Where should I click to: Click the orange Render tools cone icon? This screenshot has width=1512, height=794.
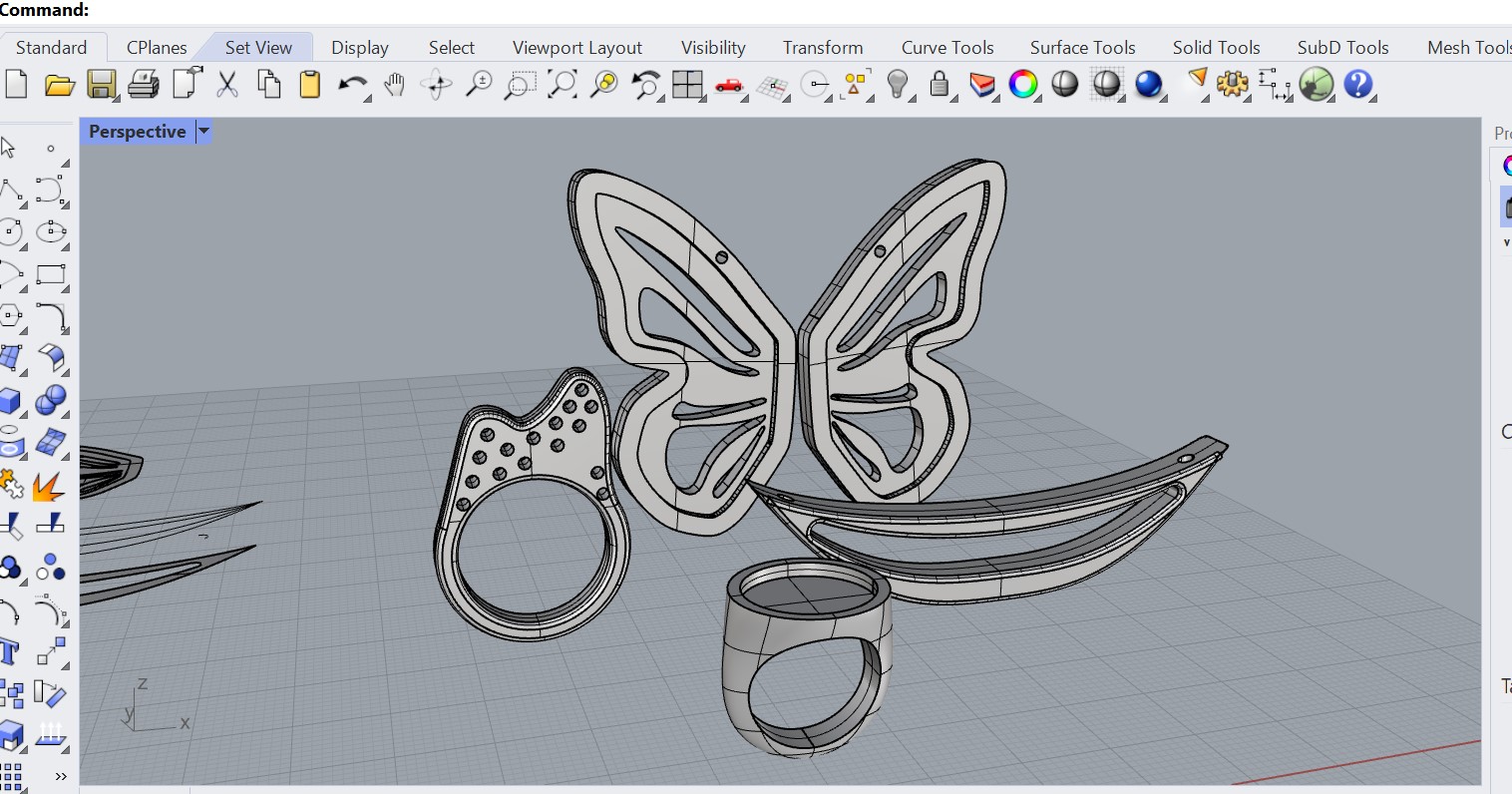tap(1197, 82)
